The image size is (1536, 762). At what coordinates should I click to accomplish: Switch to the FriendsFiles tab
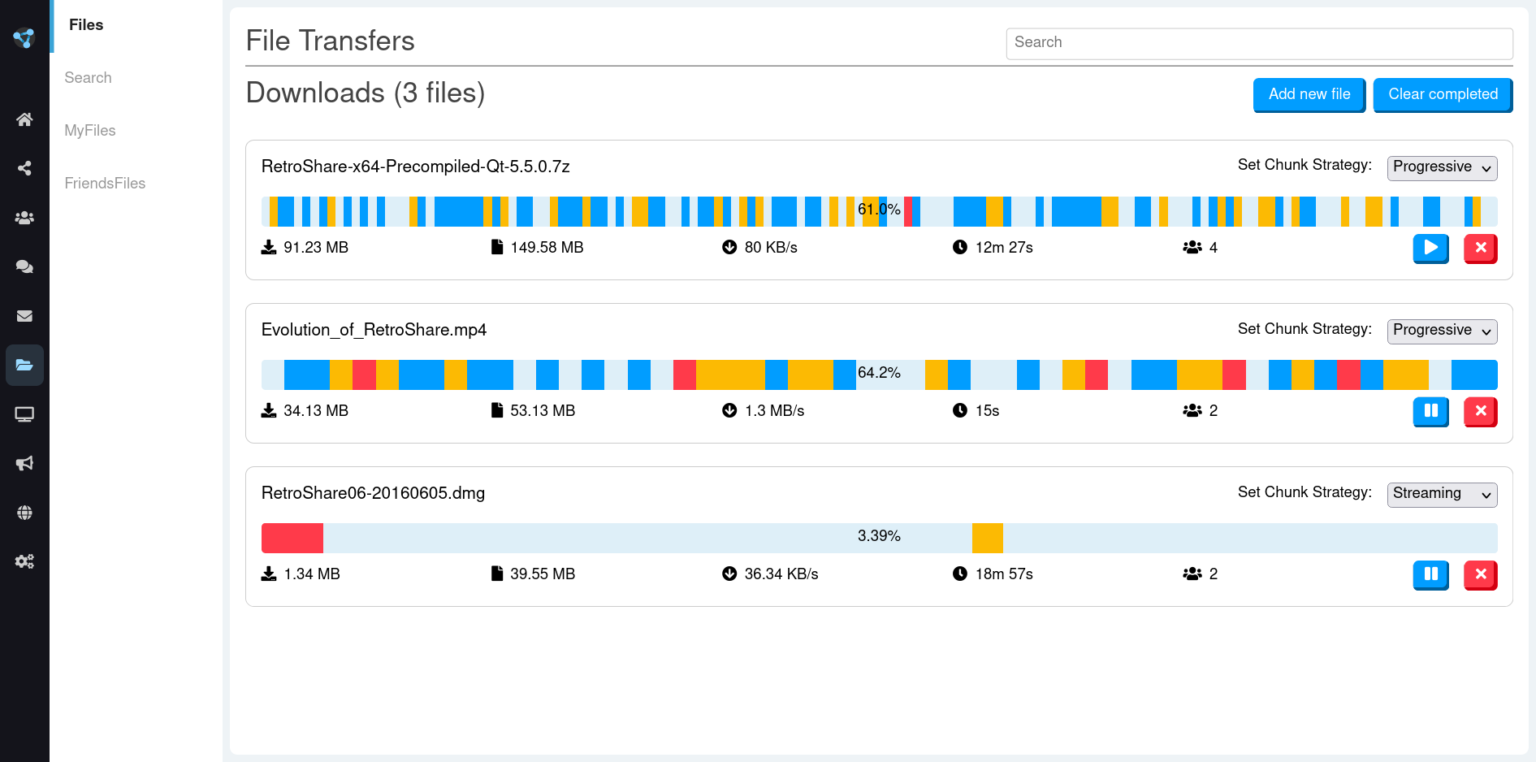[105, 184]
